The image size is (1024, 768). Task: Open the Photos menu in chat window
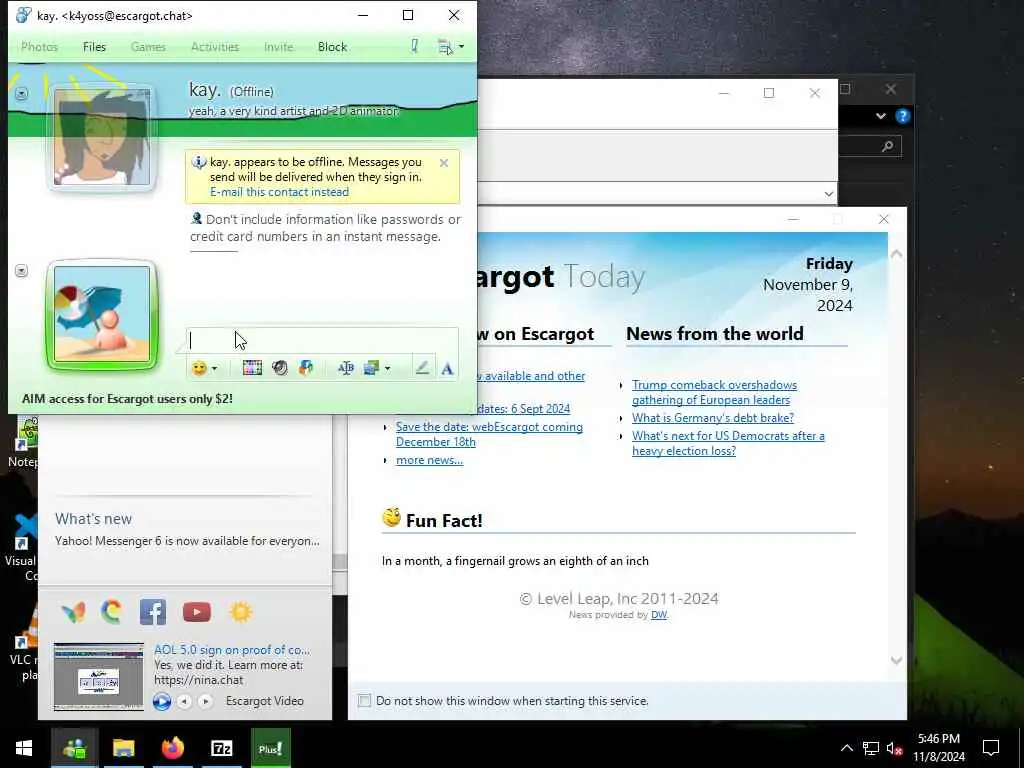tap(39, 47)
